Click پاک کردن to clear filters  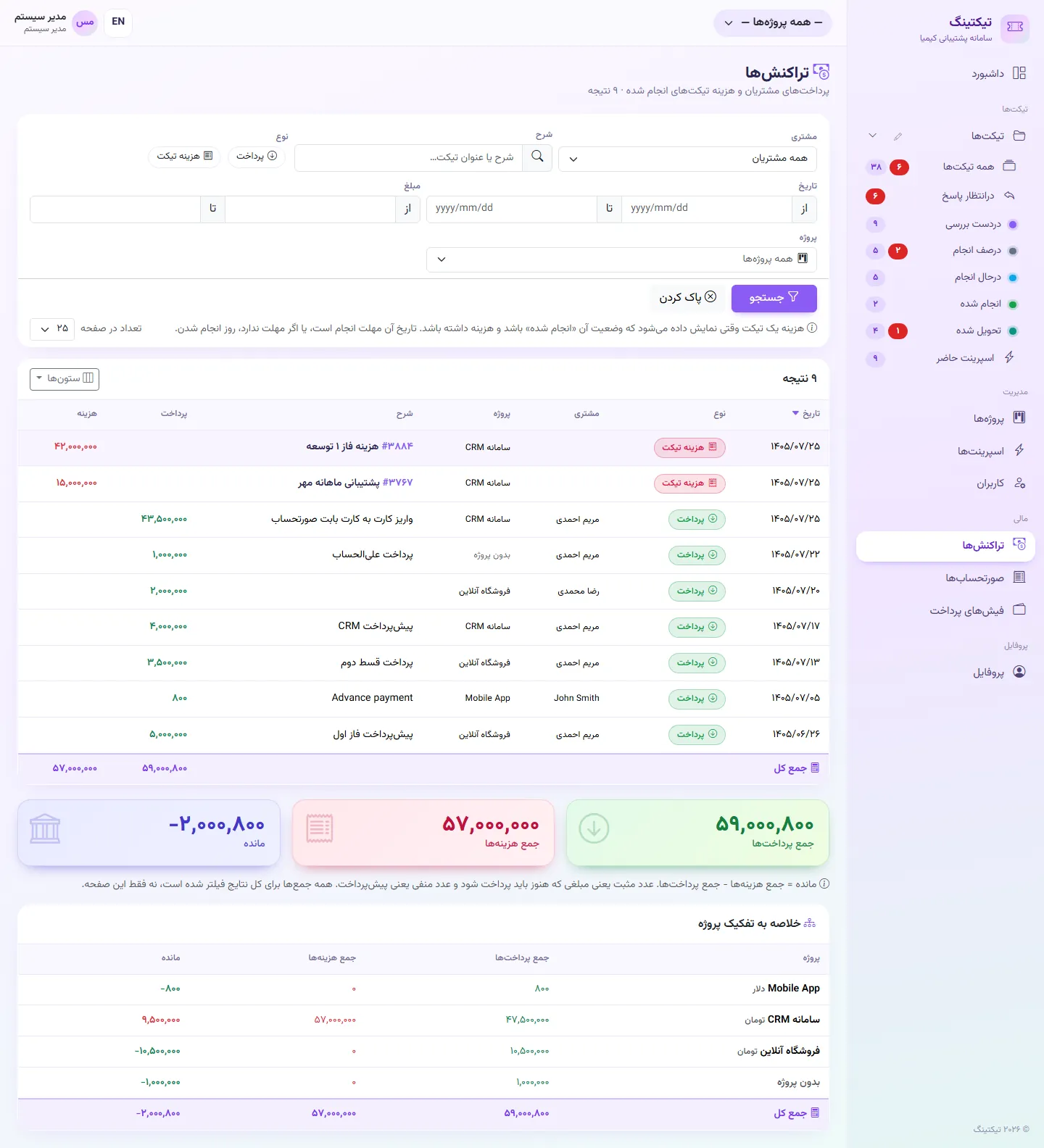(x=687, y=298)
